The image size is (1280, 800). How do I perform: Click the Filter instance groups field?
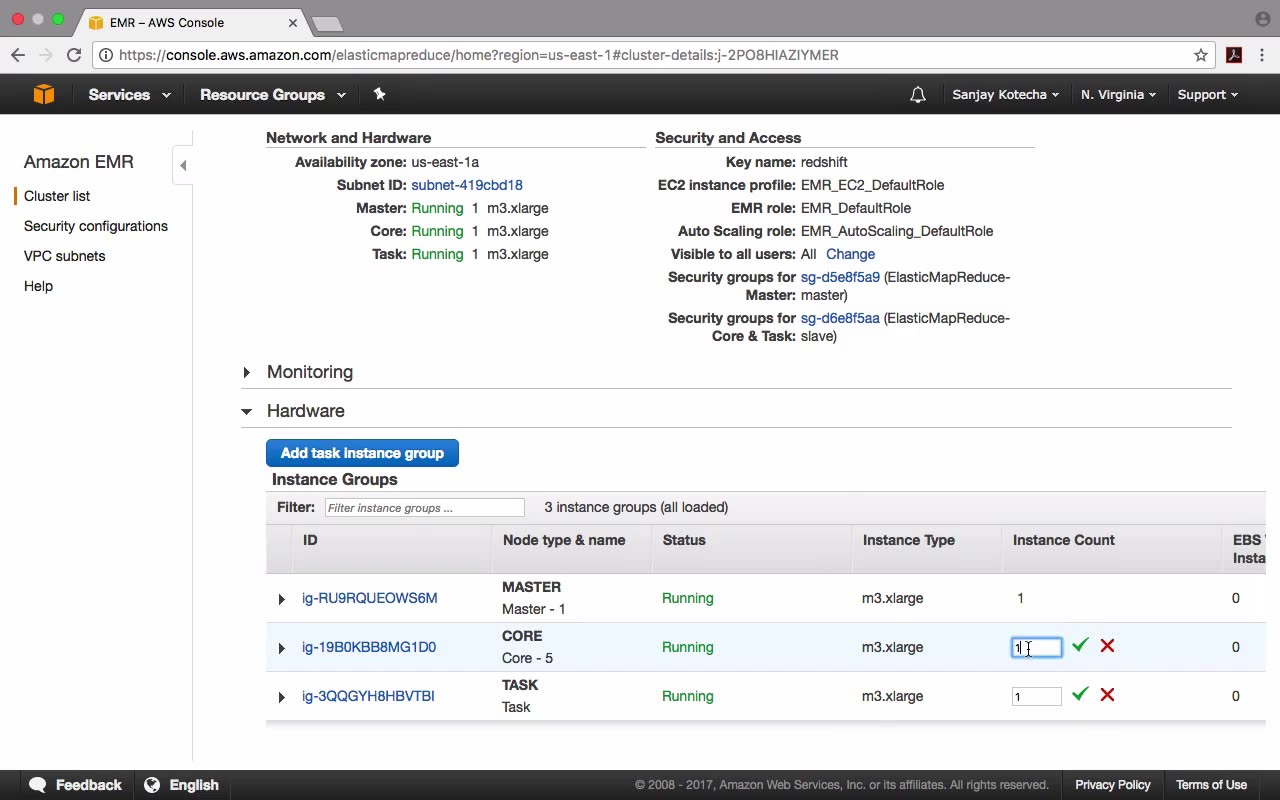424,508
